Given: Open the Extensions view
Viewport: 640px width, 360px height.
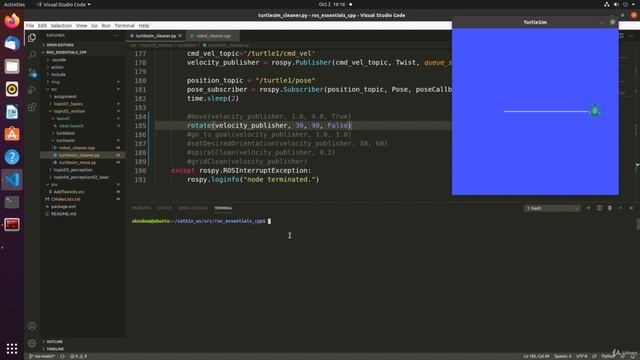Looking at the screenshot, I should [x=32, y=107].
